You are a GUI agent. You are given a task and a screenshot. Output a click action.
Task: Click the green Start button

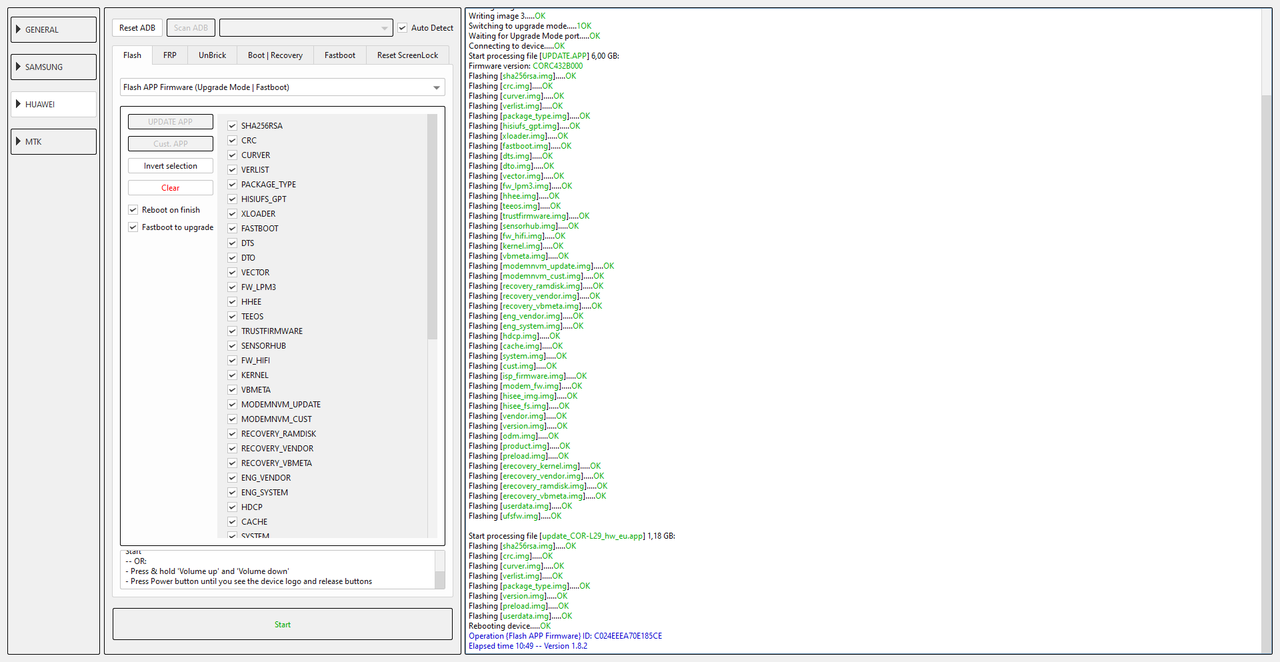coord(282,624)
